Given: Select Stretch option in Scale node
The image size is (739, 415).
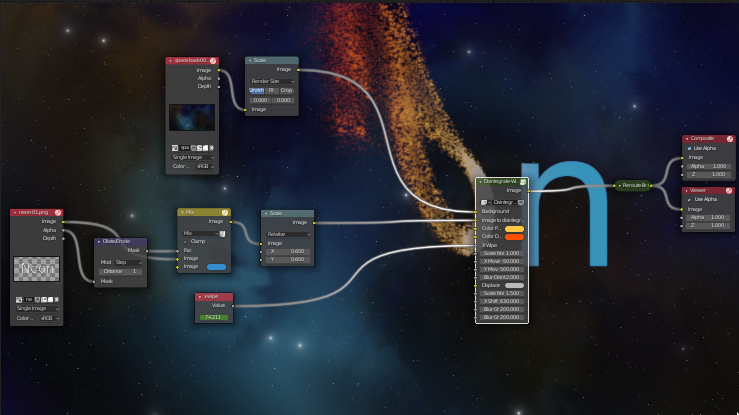Looking at the screenshot, I should click(x=256, y=90).
